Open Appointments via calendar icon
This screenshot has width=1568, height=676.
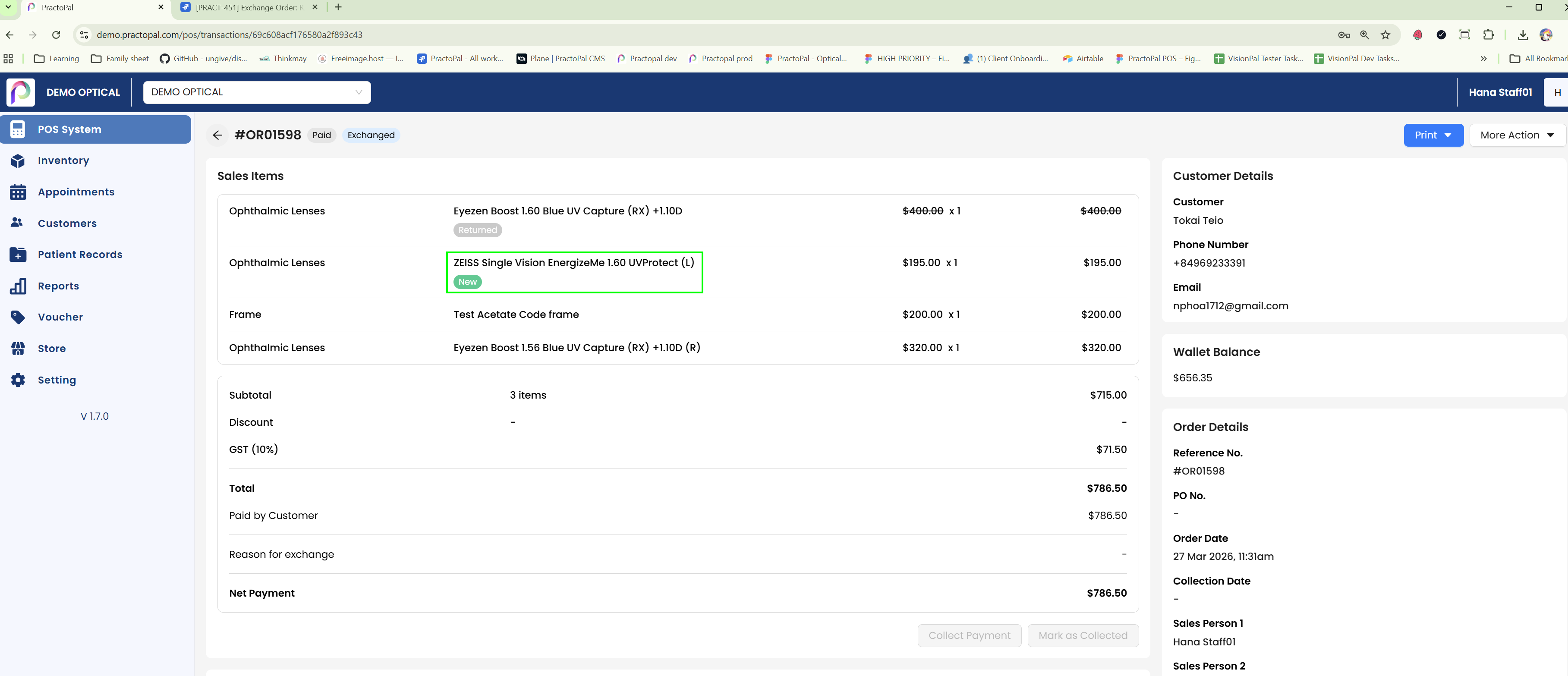pos(18,192)
